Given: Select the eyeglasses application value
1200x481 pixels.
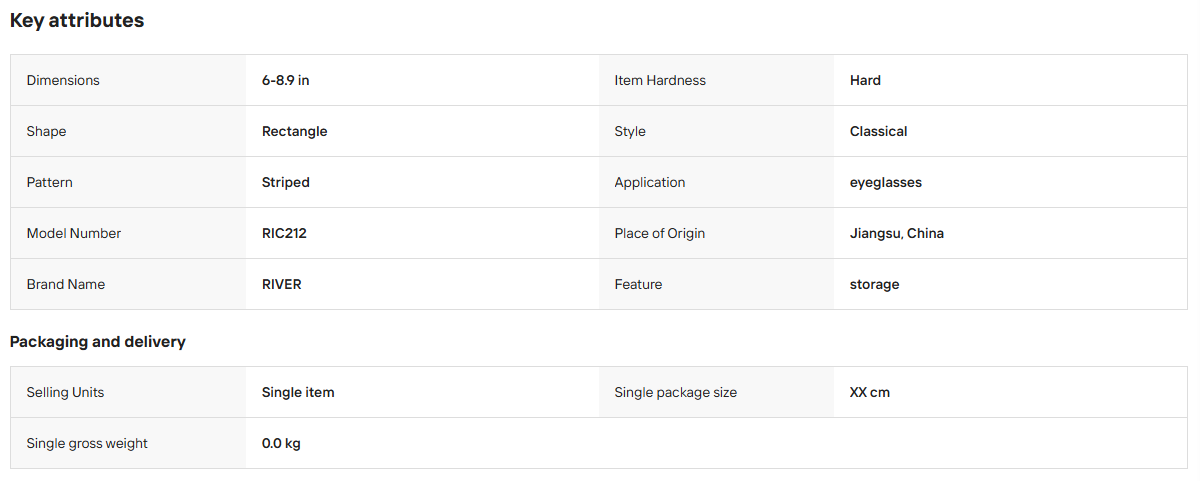Looking at the screenshot, I should [886, 182].
